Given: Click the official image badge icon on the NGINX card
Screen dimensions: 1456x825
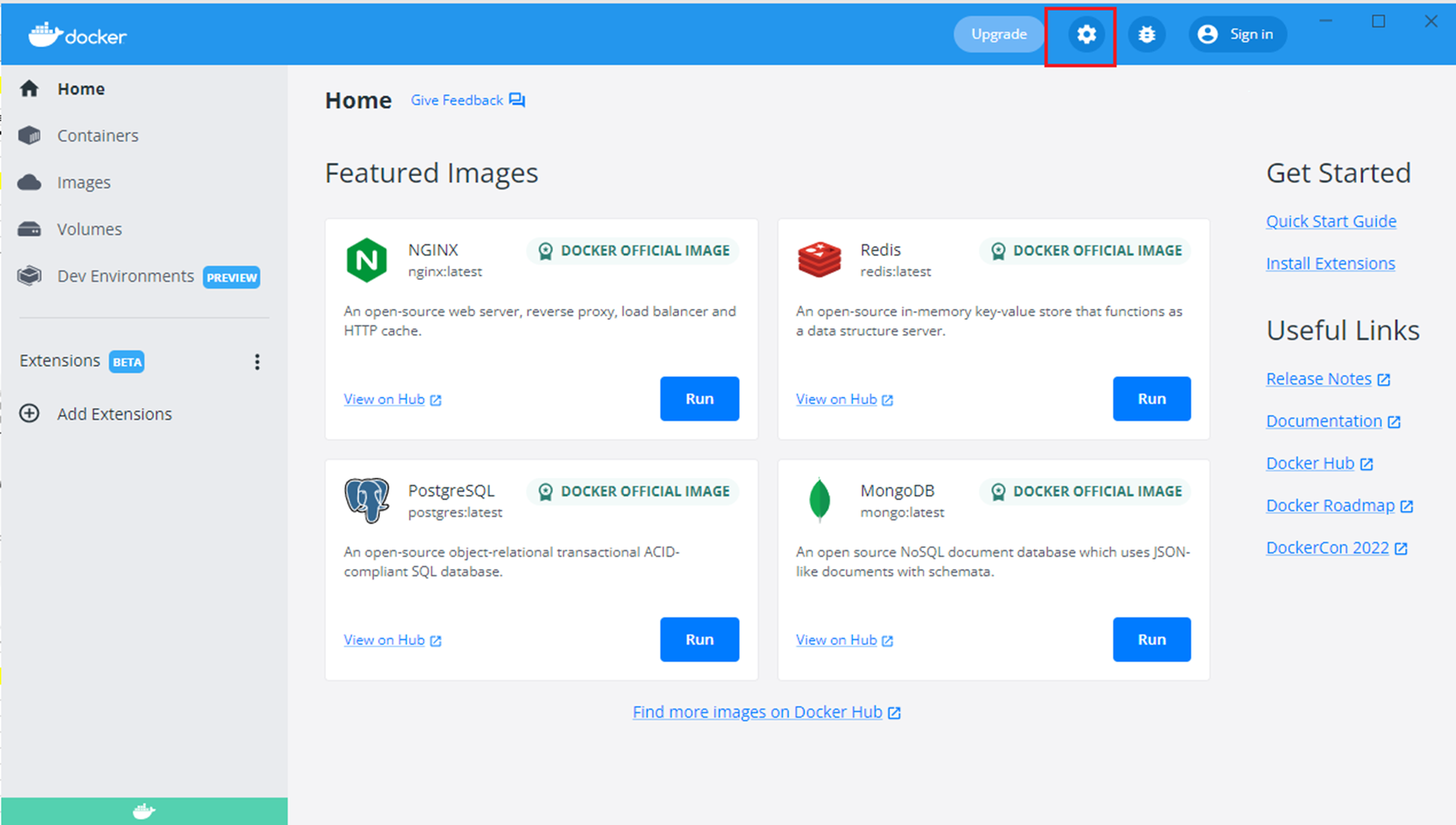Looking at the screenshot, I should click(x=545, y=251).
